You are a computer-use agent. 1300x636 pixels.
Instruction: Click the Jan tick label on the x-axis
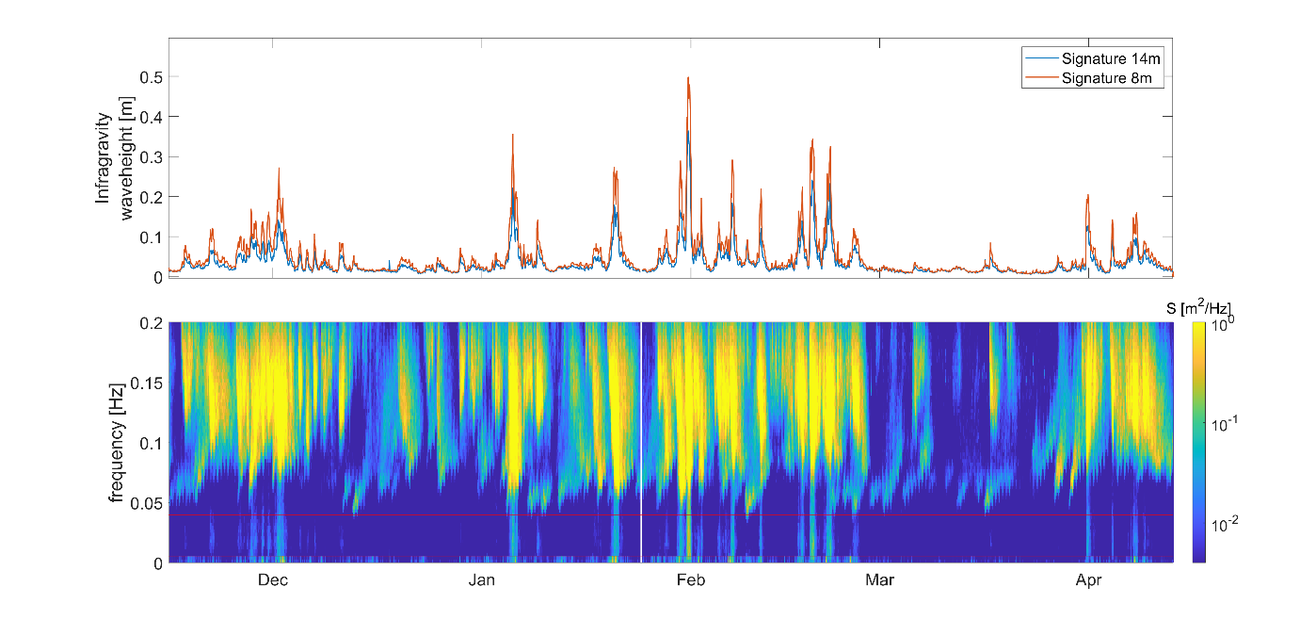click(481, 577)
